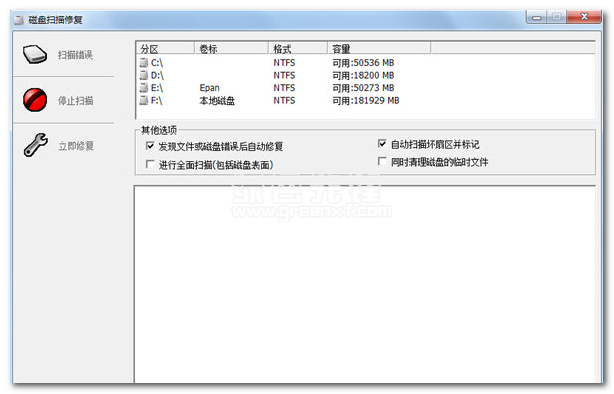Minimize the 磁盘扫描修复 window

click(537, 17)
